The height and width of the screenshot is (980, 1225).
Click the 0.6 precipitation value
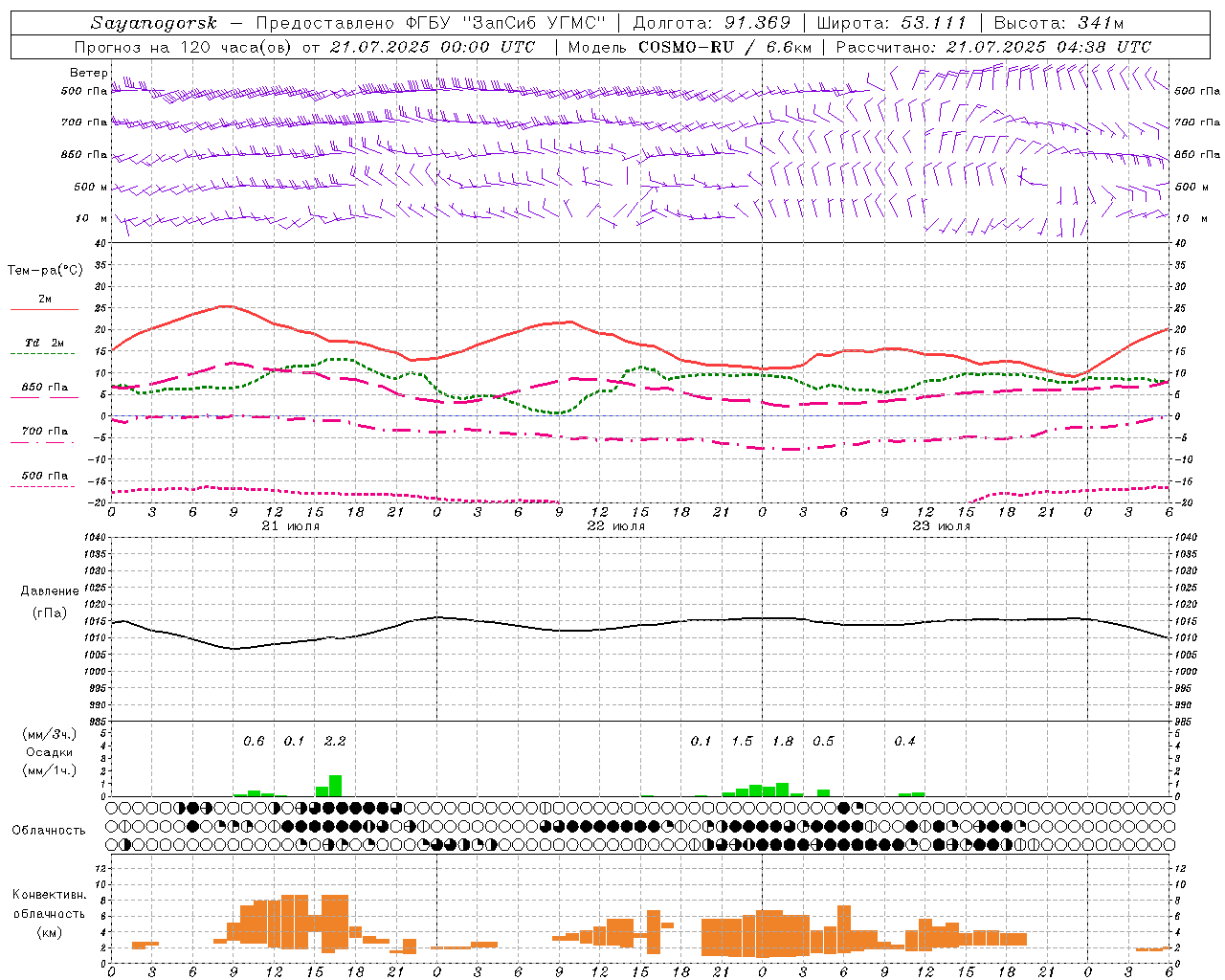[x=254, y=741]
